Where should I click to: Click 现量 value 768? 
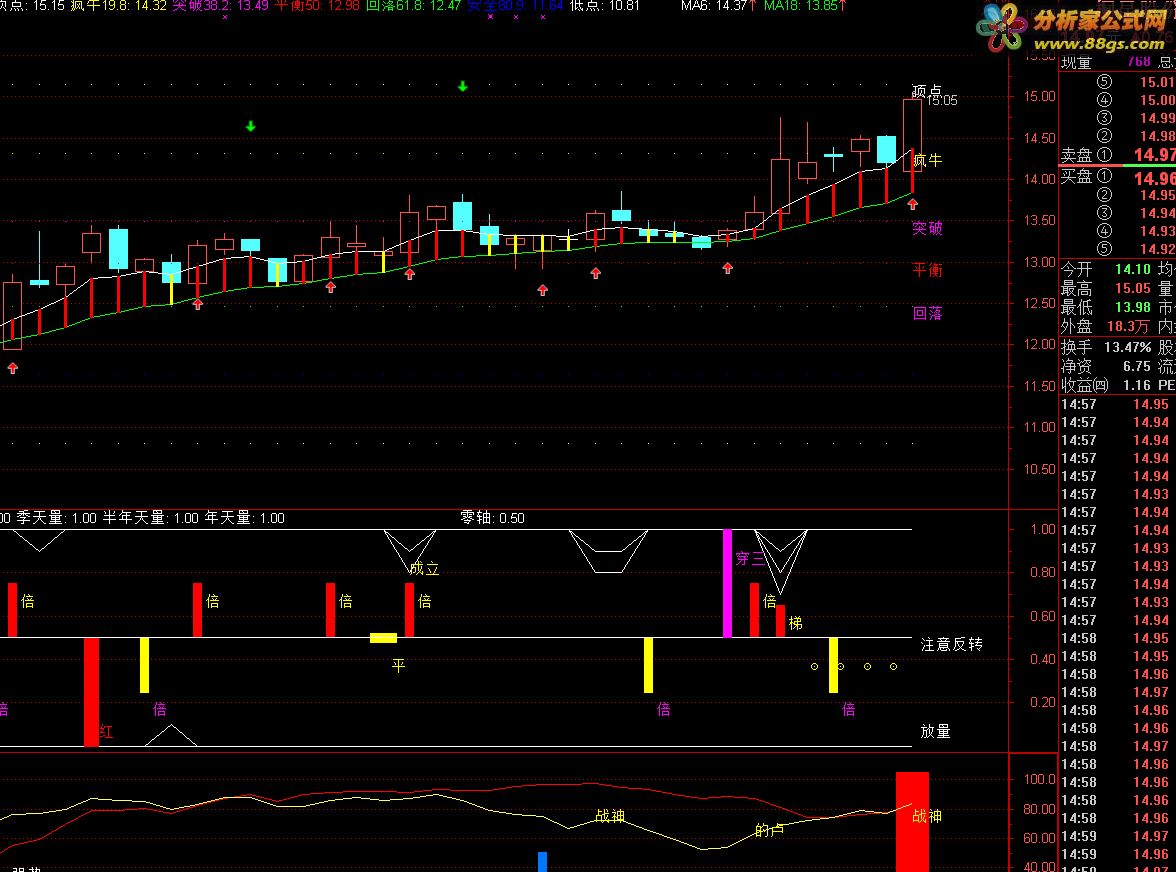1138,62
